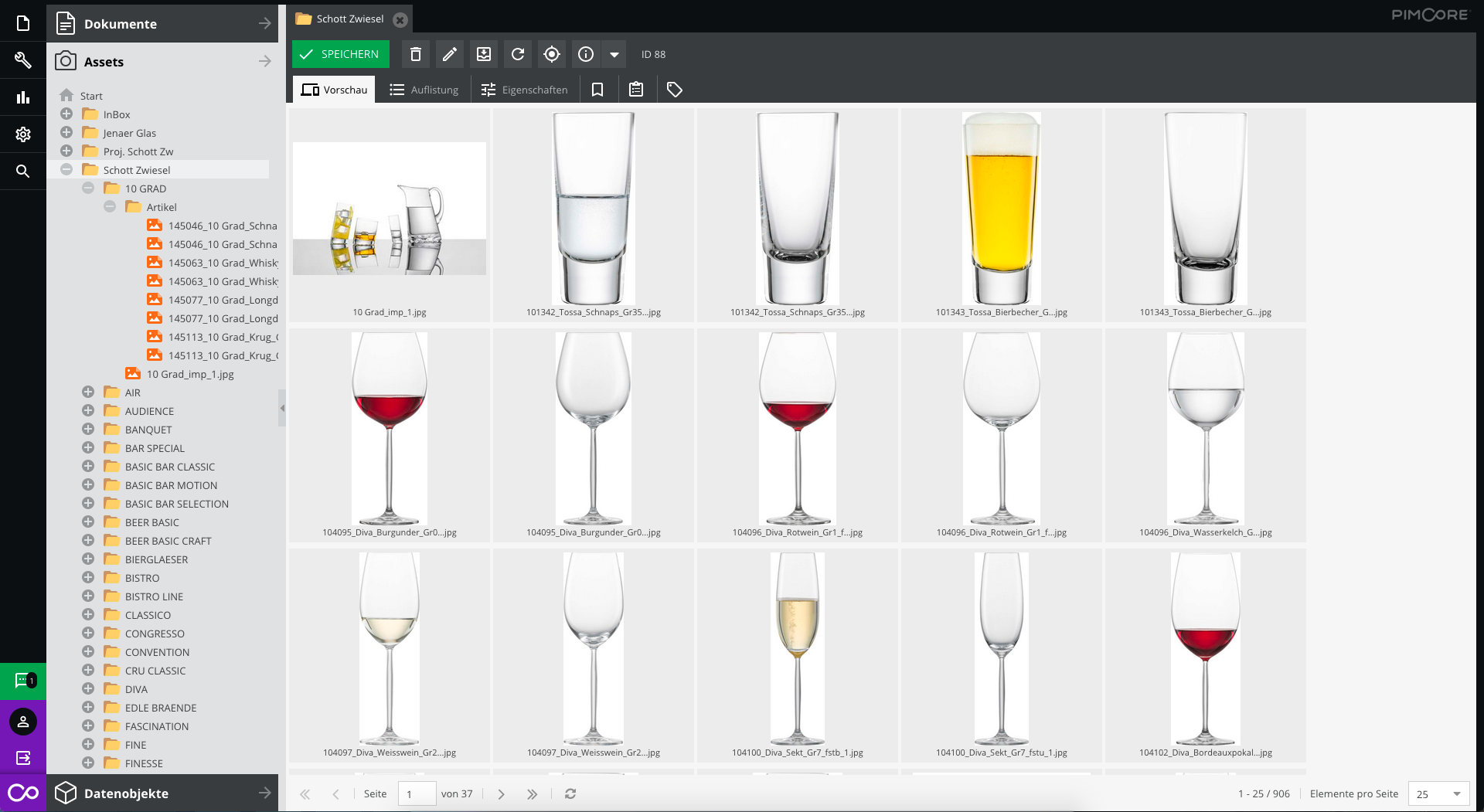Collapse the 10 GRAD folder

[88, 189]
